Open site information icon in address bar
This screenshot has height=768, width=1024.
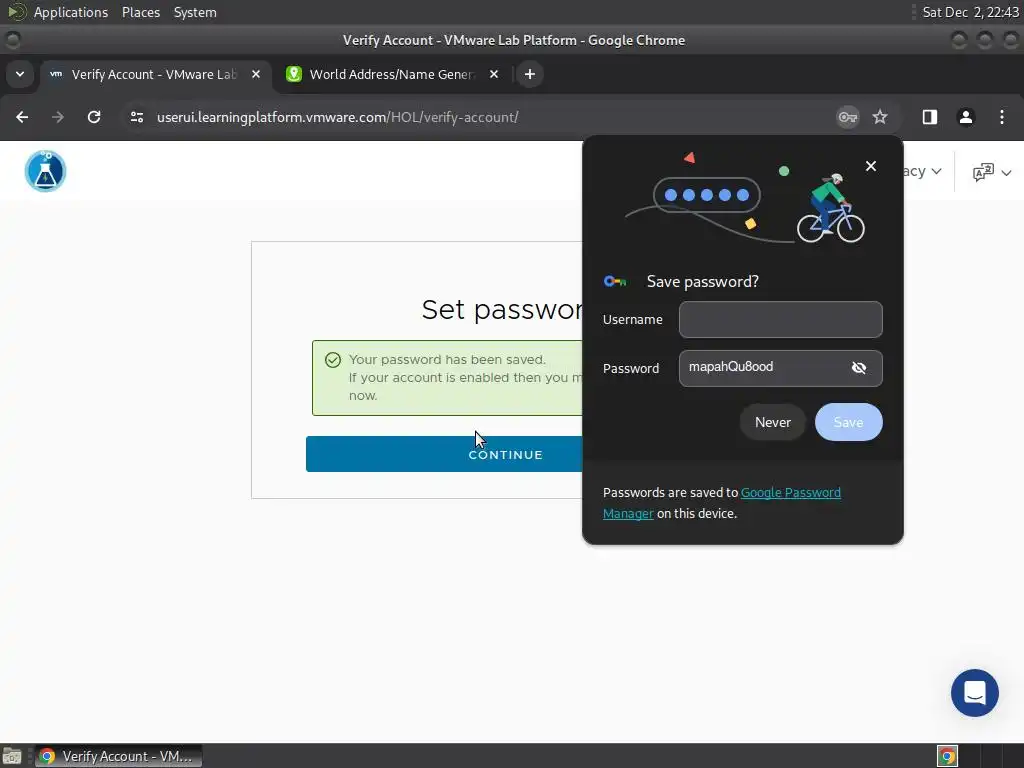[136, 117]
